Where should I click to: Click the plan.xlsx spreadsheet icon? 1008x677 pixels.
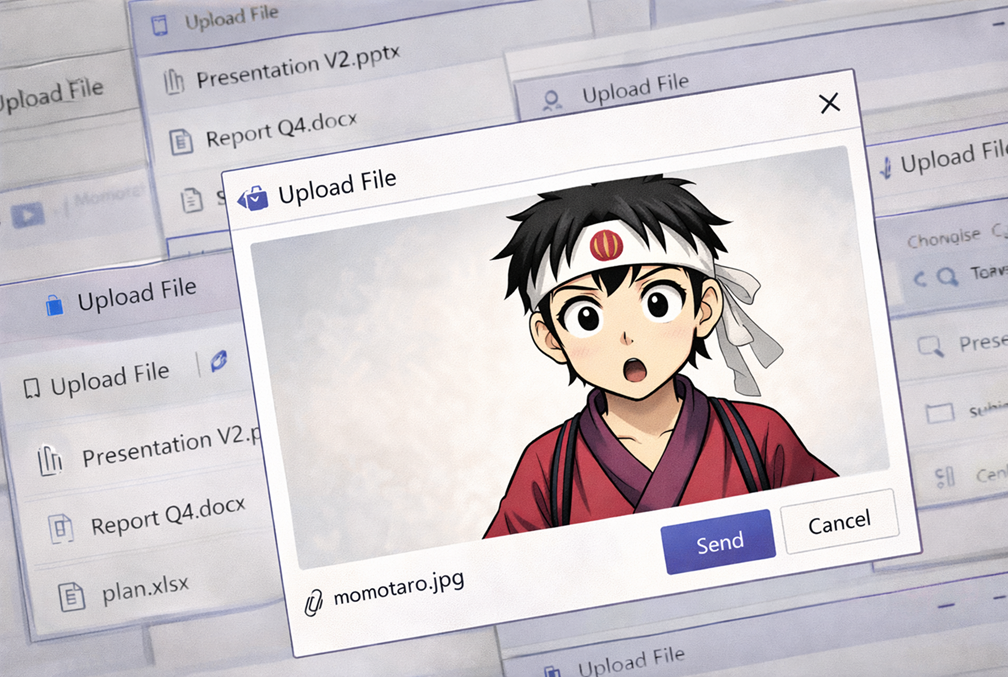(71, 598)
